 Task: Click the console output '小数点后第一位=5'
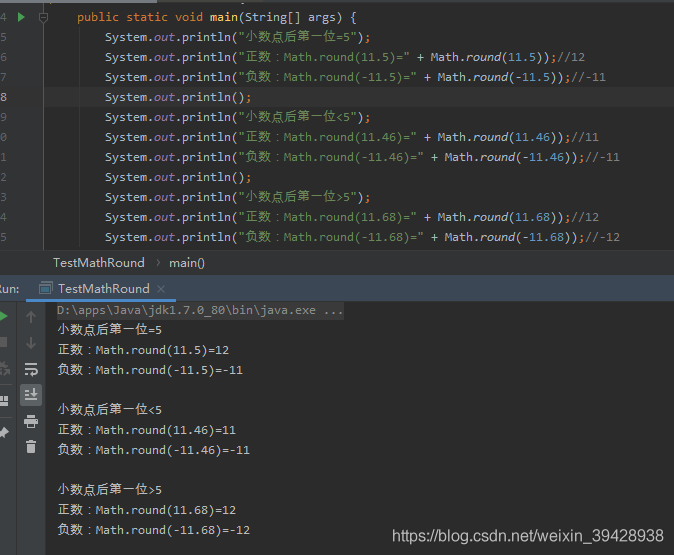coord(110,330)
